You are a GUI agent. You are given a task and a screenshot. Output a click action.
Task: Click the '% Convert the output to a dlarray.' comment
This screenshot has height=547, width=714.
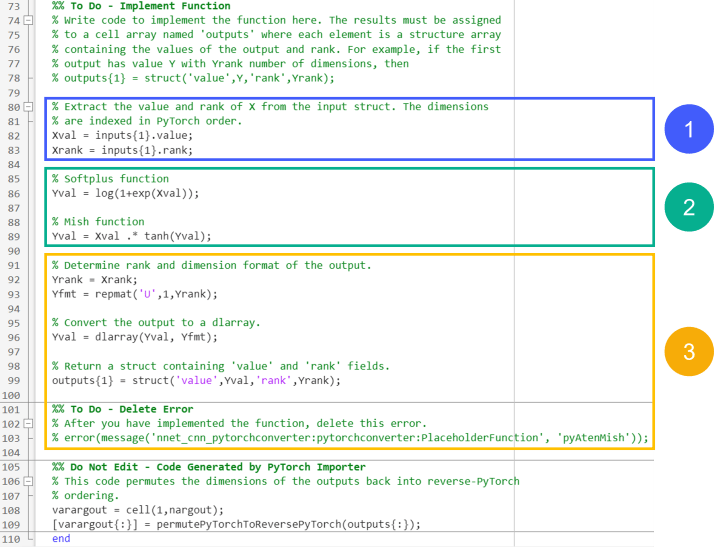[x=156, y=322]
